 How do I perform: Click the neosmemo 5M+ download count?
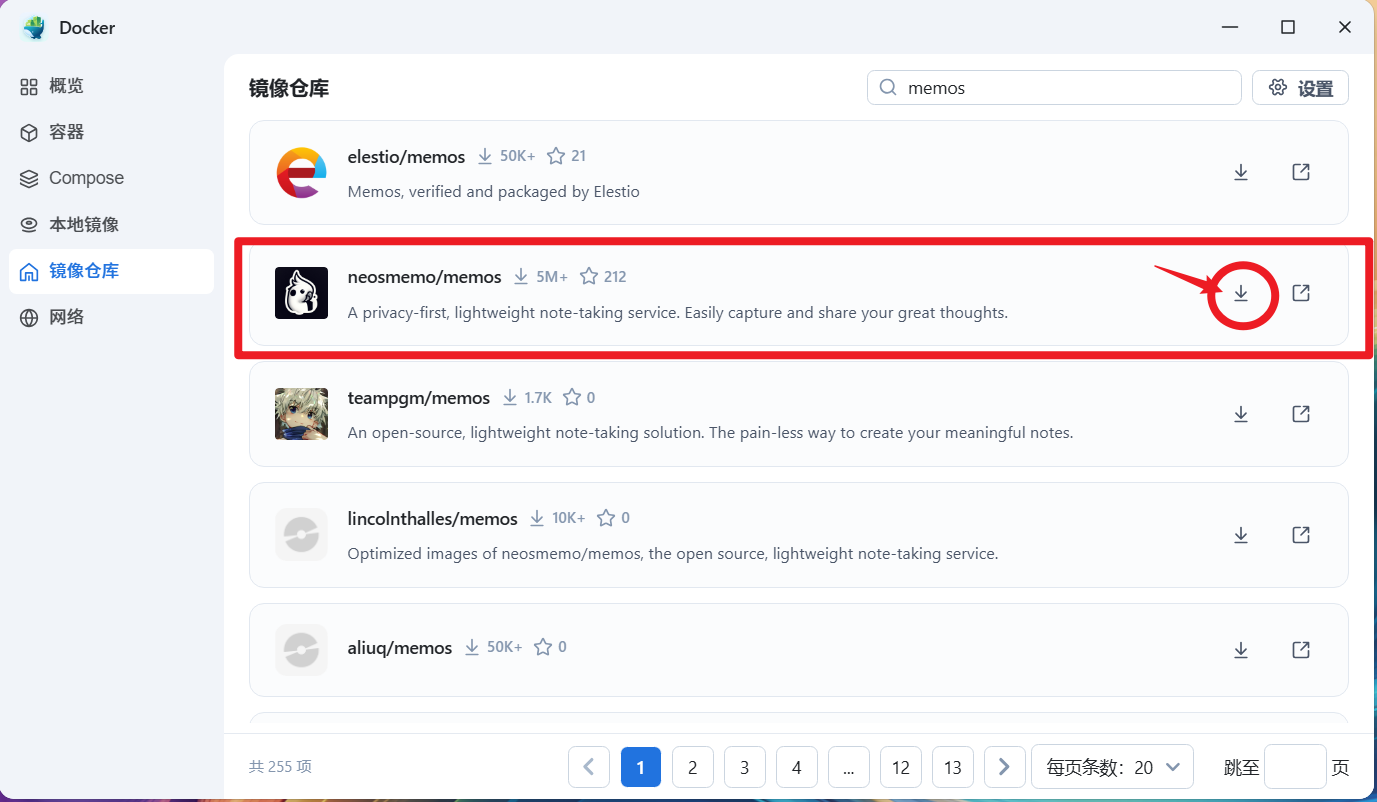[x=552, y=277]
